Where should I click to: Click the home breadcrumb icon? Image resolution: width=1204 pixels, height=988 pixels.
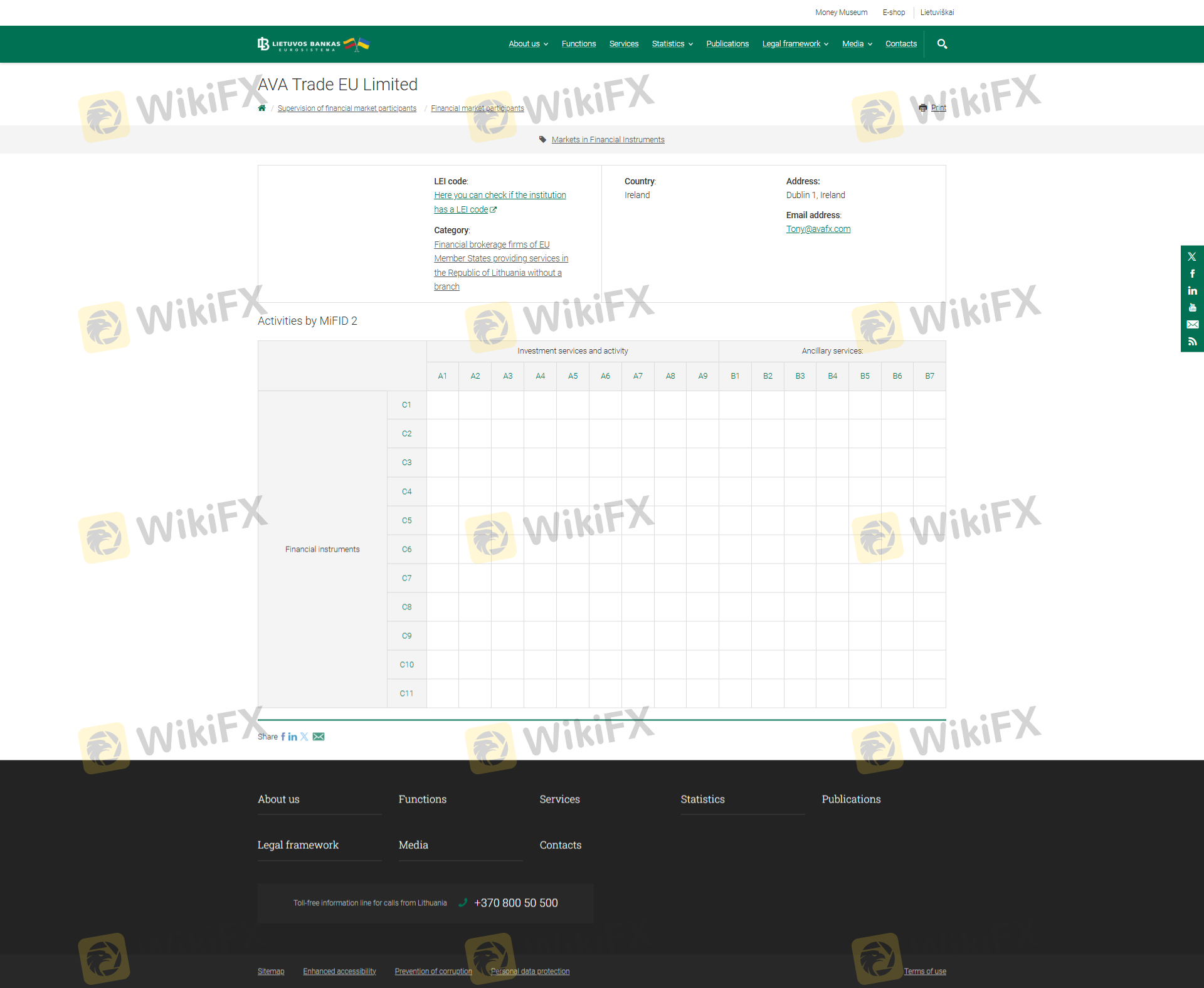click(262, 108)
